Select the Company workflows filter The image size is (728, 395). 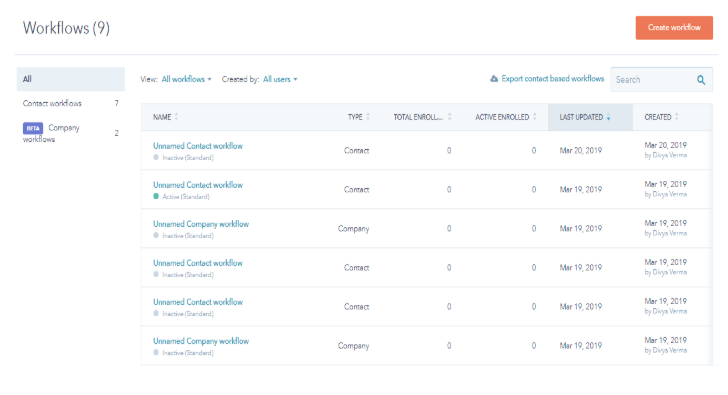(x=71, y=133)
